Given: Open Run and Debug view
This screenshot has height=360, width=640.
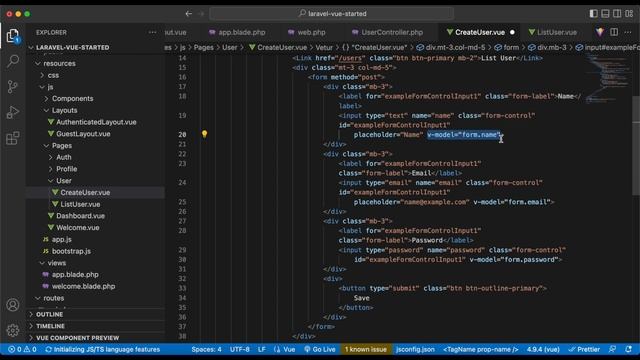Looking at the screenshot, I should pos(13,112).
